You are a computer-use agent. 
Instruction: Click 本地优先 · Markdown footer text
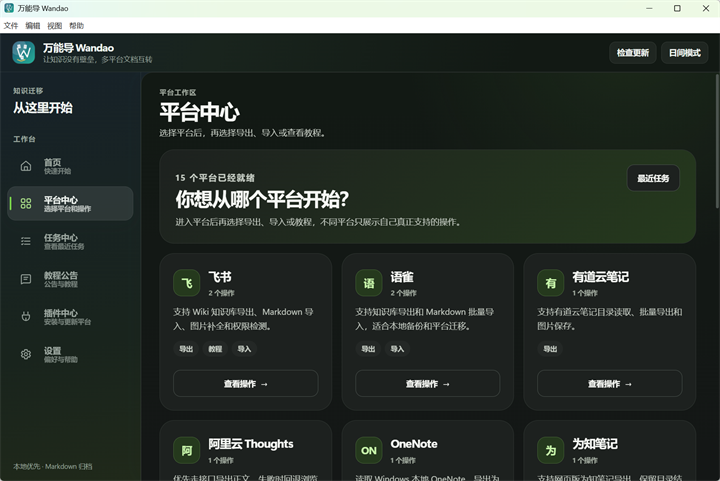[53, 466]
